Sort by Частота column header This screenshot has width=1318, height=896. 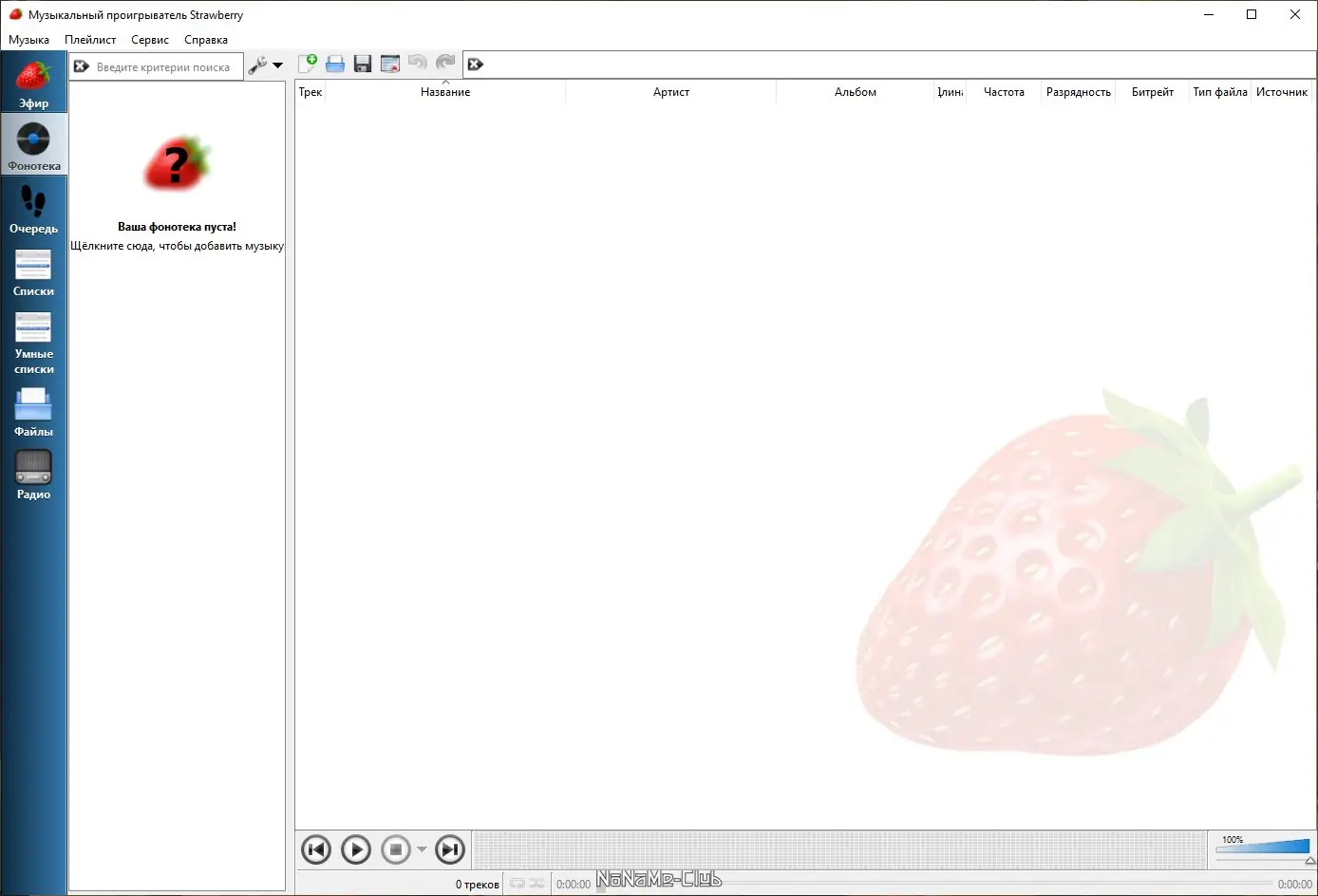pyautogui.click(x=1004, y=92)
